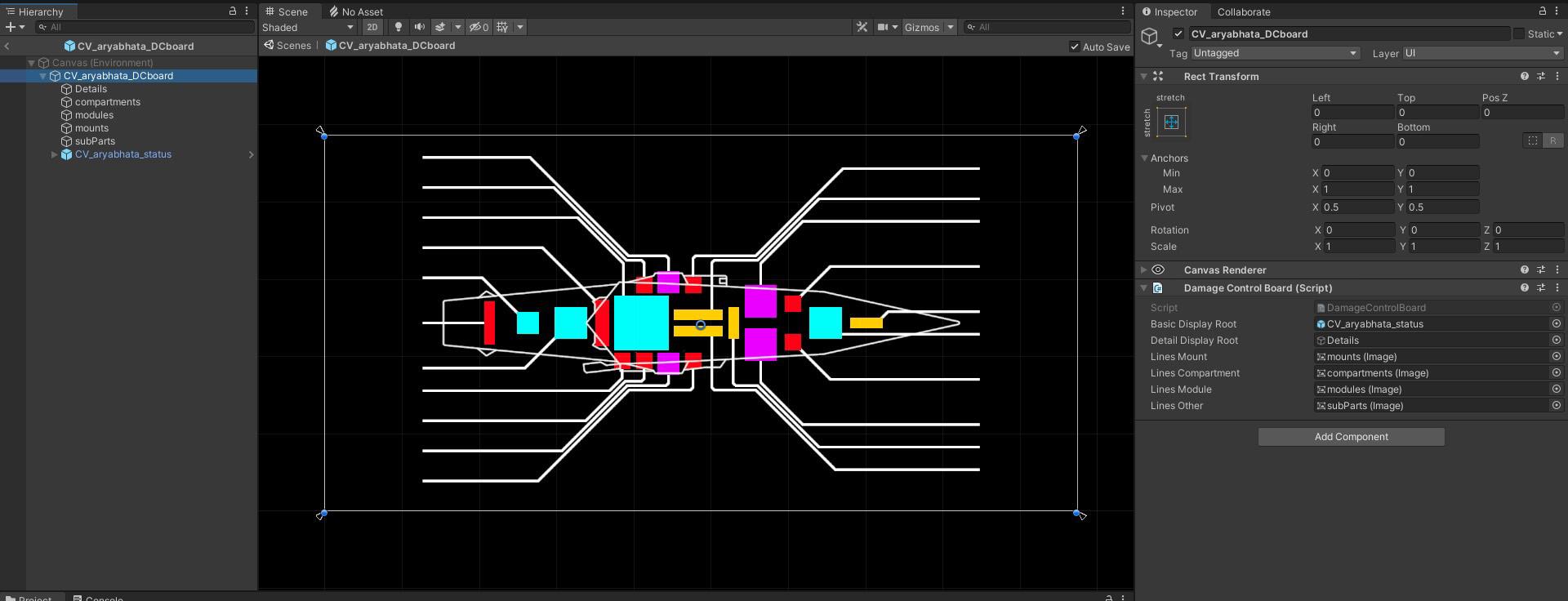1568x601 pixels.
Task: Open the Shaded draw mode dropdown
Action: click(308, 27)
